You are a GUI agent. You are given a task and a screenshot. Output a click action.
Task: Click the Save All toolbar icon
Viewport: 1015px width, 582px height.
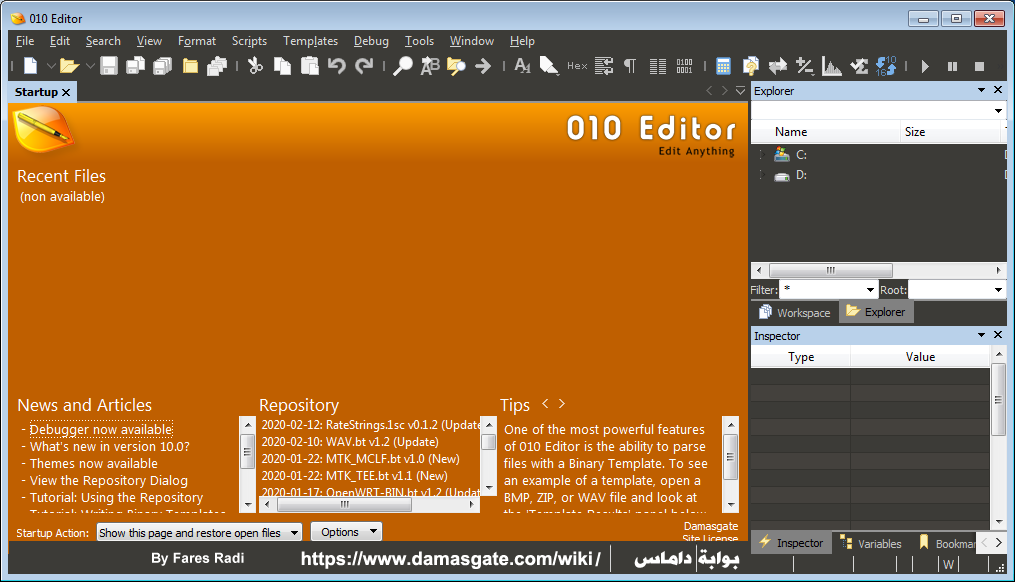tap(162, 65)
